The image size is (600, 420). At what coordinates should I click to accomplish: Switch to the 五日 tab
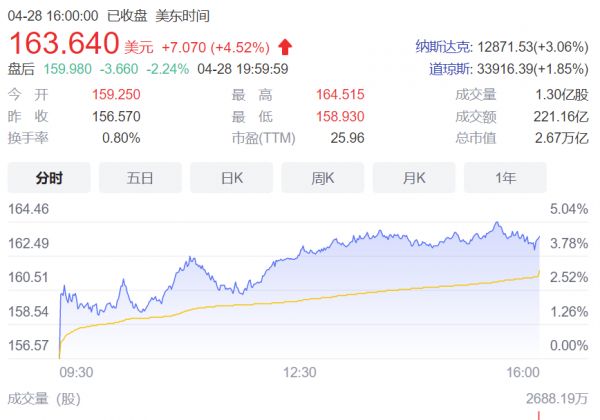pos(140,178)
